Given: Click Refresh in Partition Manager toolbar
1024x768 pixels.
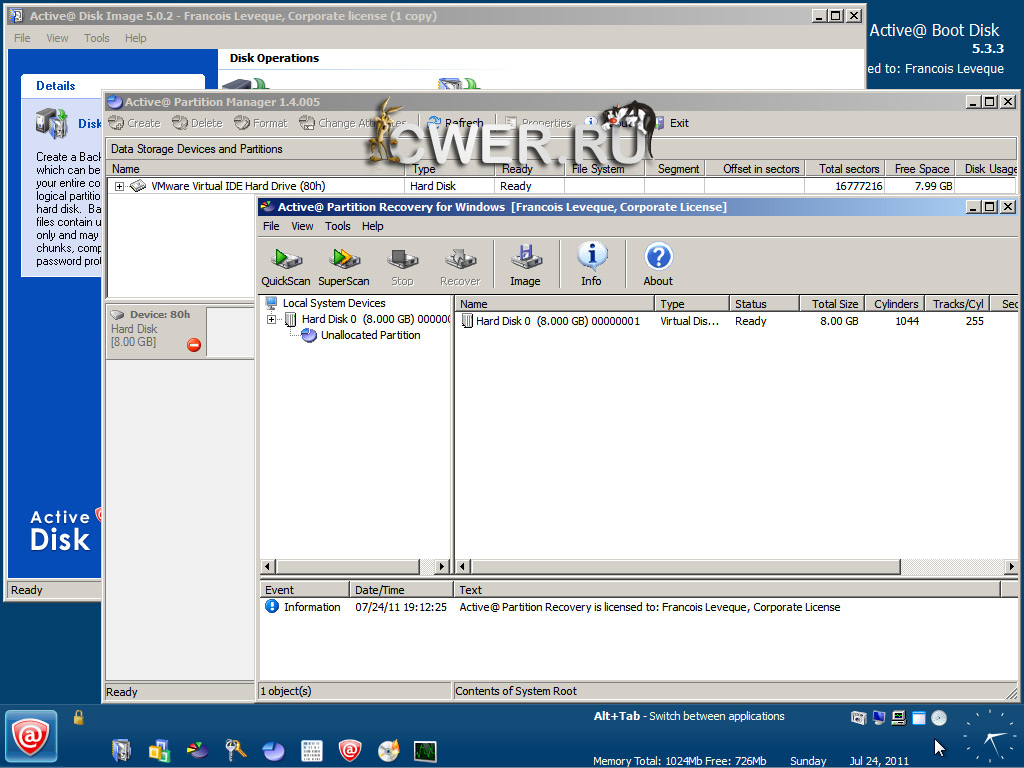Looking at the screenshot, I should [x=455, y=123].
